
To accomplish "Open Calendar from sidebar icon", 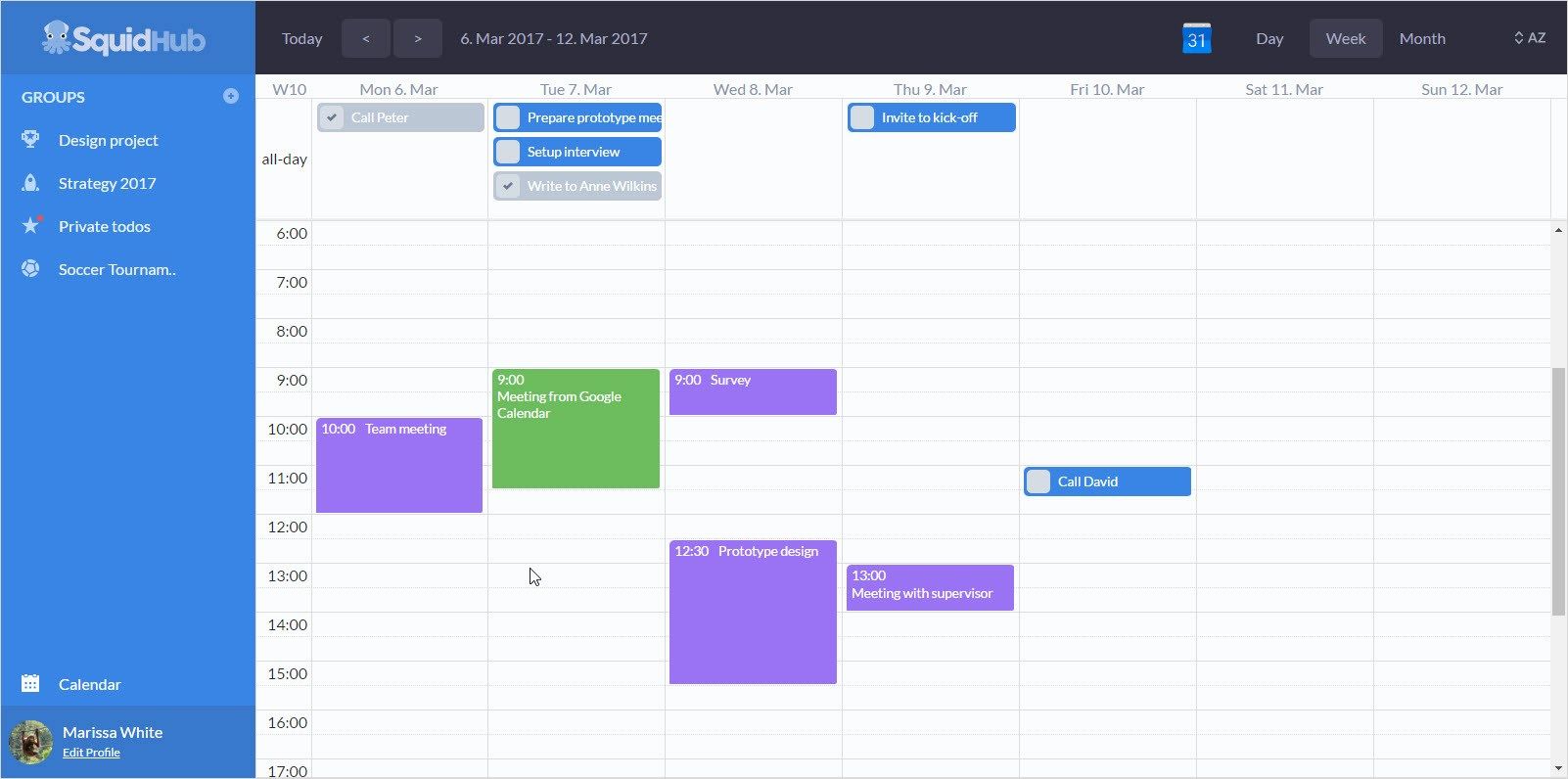I will coord(30,683).
